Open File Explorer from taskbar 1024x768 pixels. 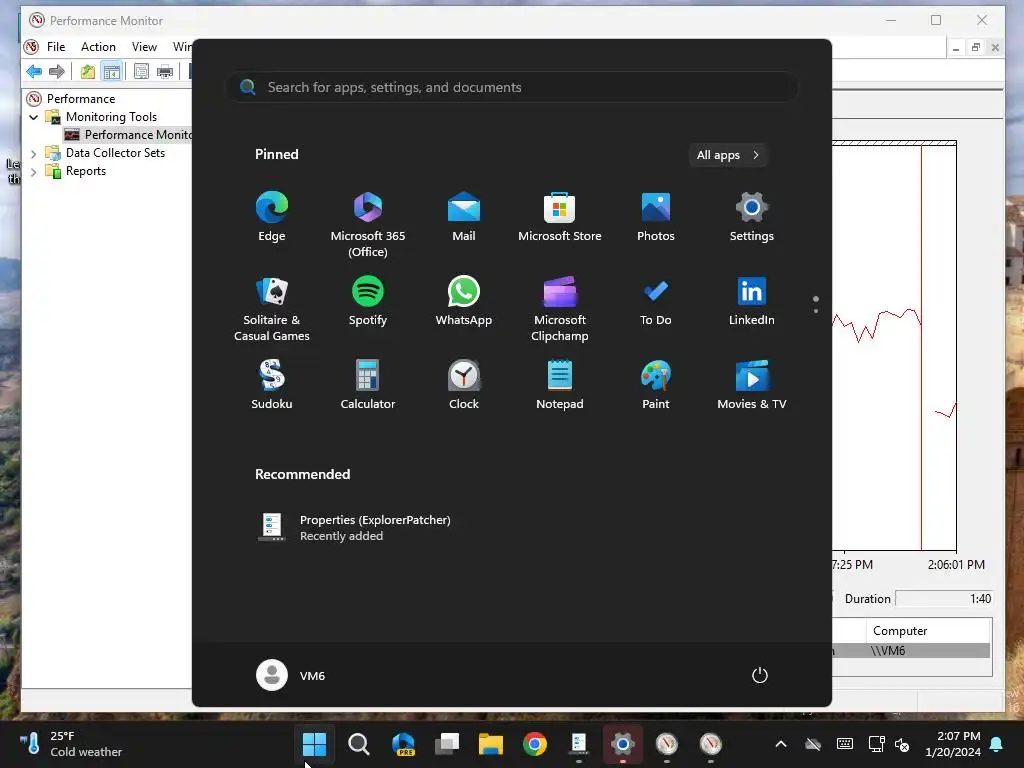pyautogui.click(x=490, y=744)
